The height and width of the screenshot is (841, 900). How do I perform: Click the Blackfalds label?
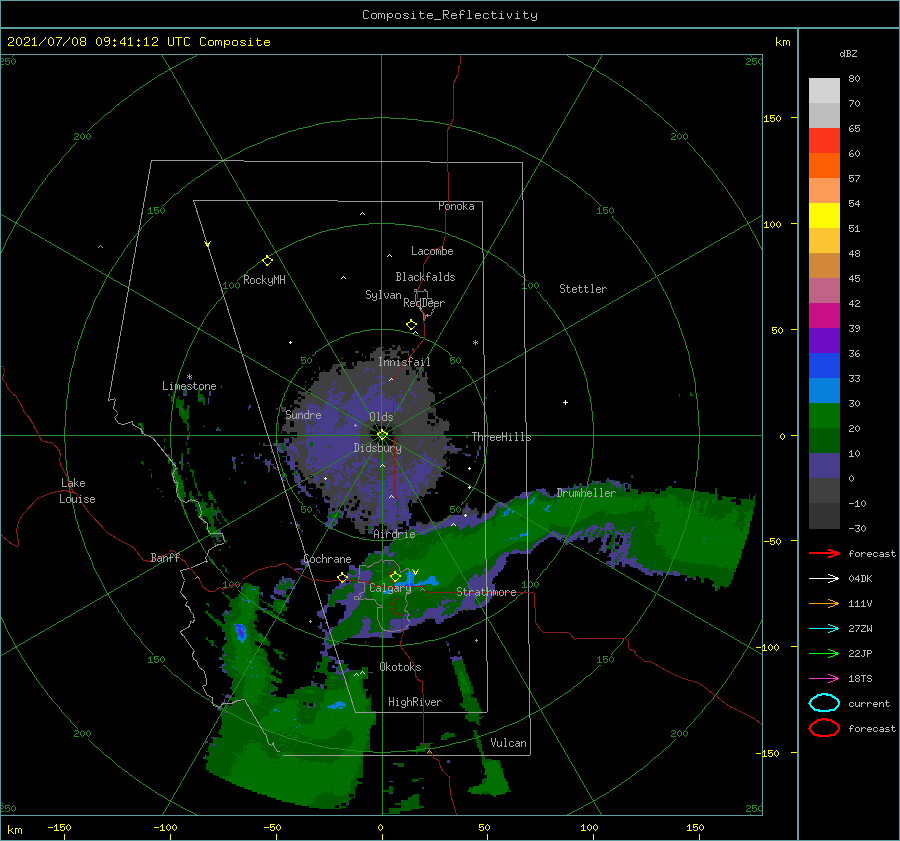tap(425, 277)
